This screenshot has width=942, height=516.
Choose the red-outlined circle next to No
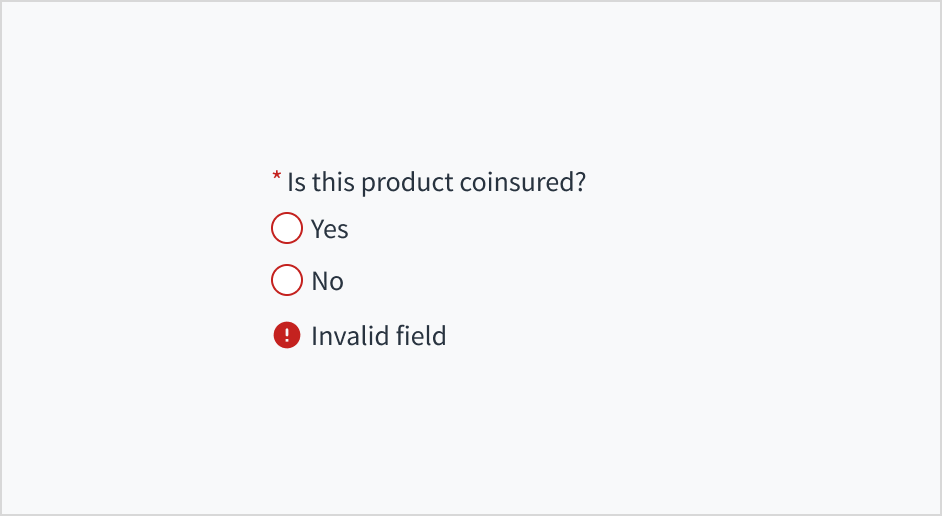click(x=287, y=281)
